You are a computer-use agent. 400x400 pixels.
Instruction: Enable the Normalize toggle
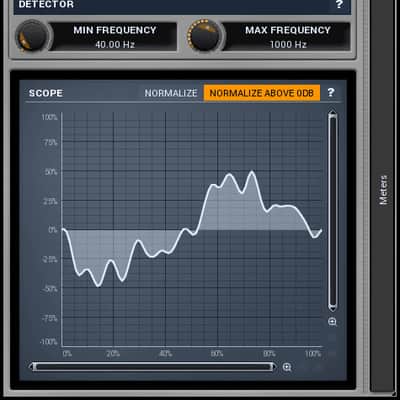(x=171, y=93)
